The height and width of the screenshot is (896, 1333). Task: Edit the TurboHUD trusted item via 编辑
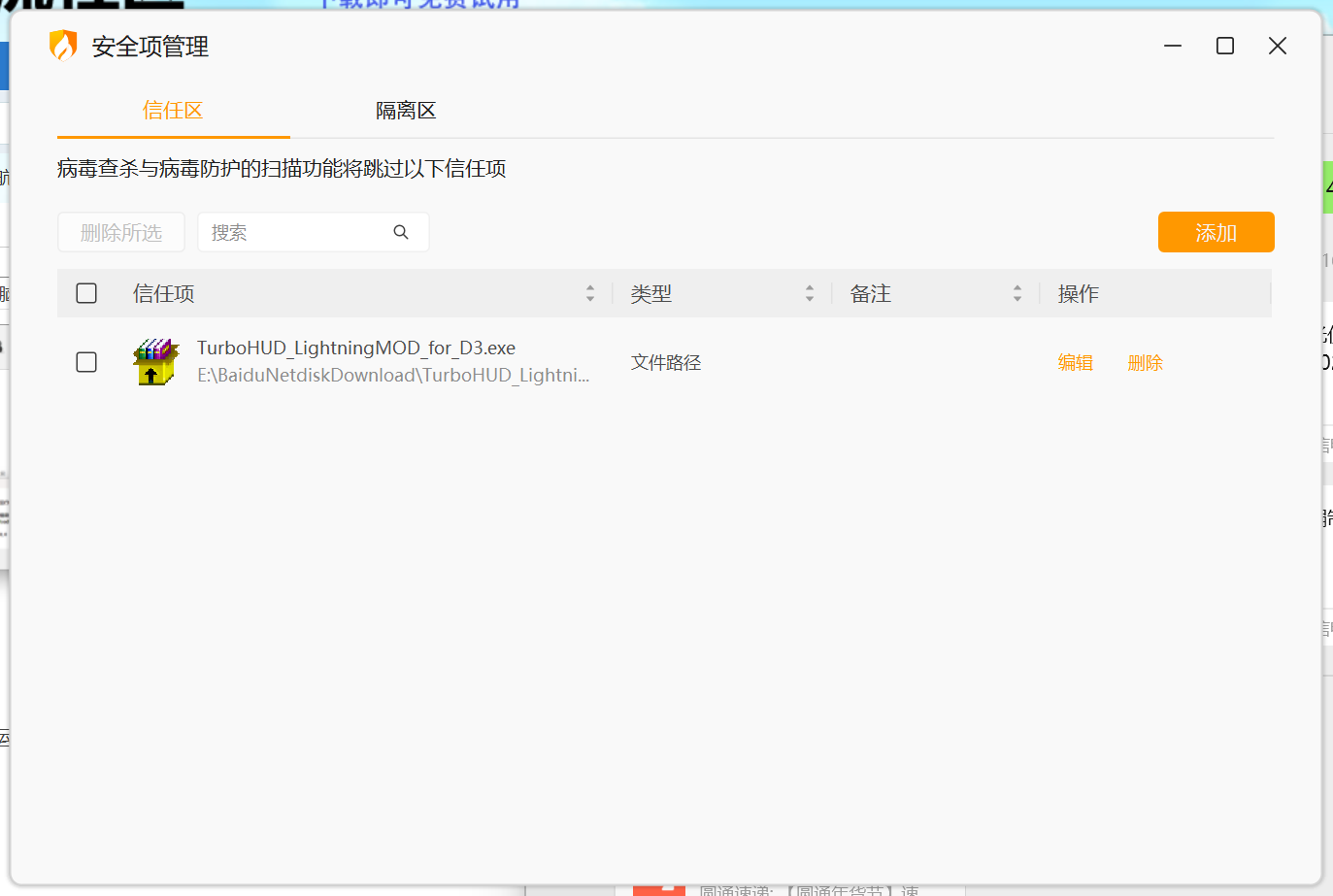[x=1076, y=363]
